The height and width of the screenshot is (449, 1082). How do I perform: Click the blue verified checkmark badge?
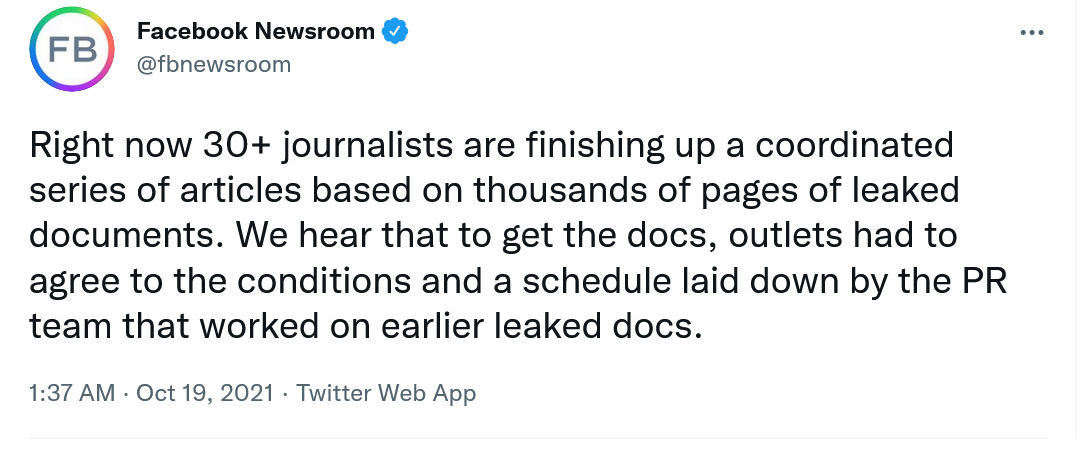(395, 31)
